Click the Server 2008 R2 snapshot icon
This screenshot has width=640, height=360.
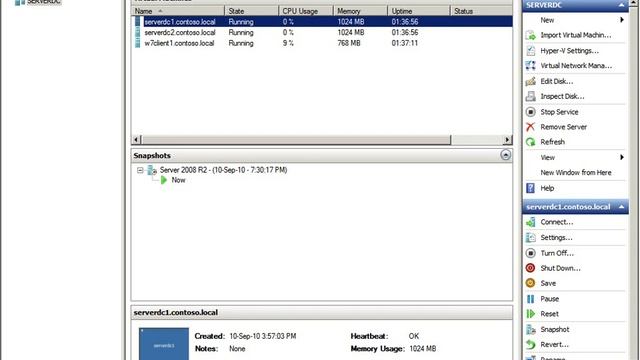pyautogui.click(x=152, y=170)
